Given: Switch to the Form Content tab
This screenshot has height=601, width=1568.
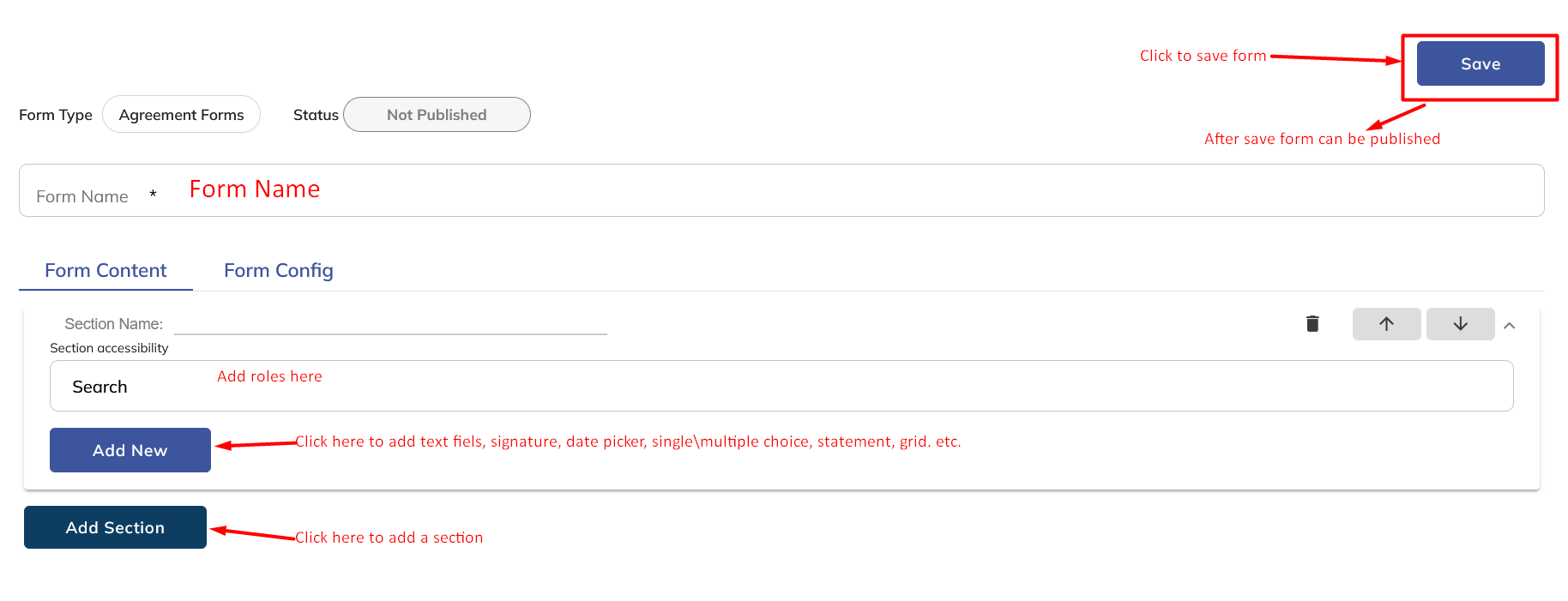Looking at the screenshot, I should click(106, 271).
